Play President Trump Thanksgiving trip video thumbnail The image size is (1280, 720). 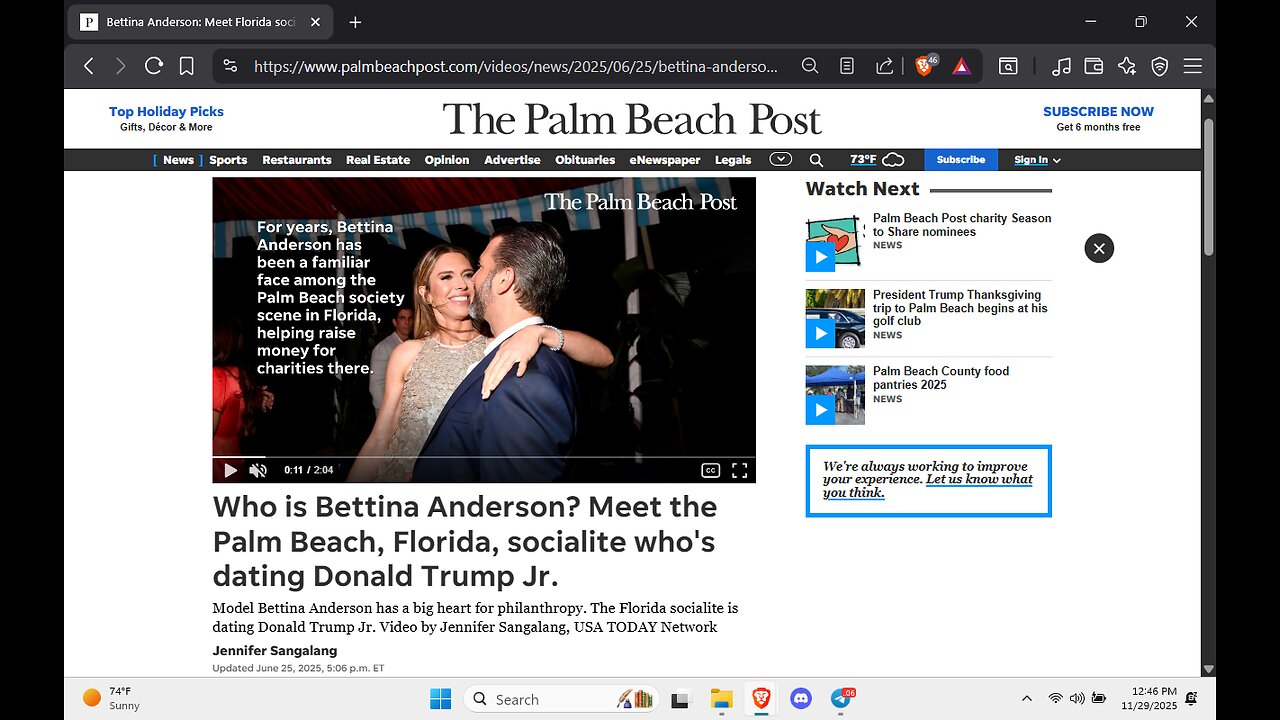835,319
